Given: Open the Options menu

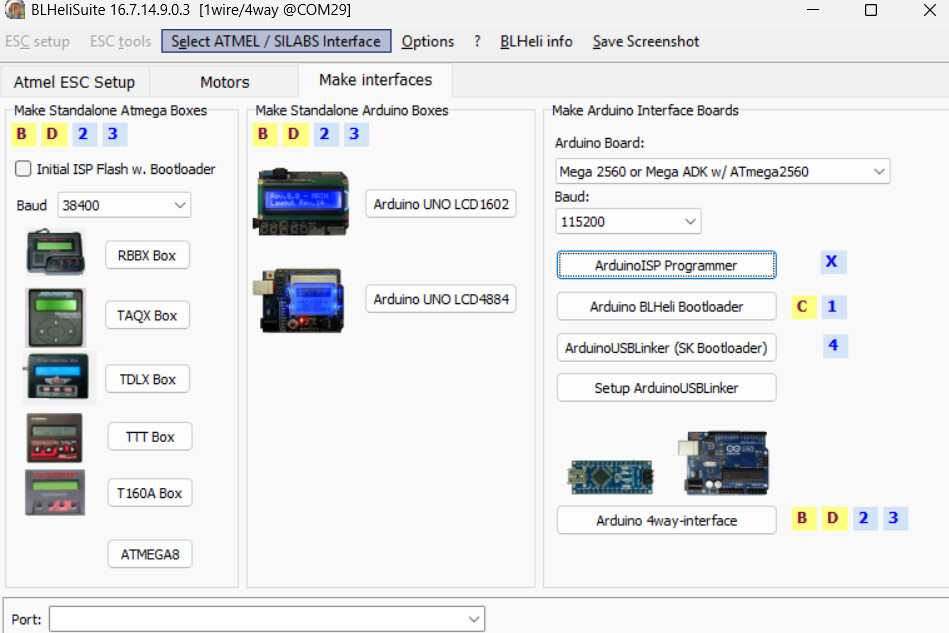Looking at the screenshot, I should coord(428,41).
